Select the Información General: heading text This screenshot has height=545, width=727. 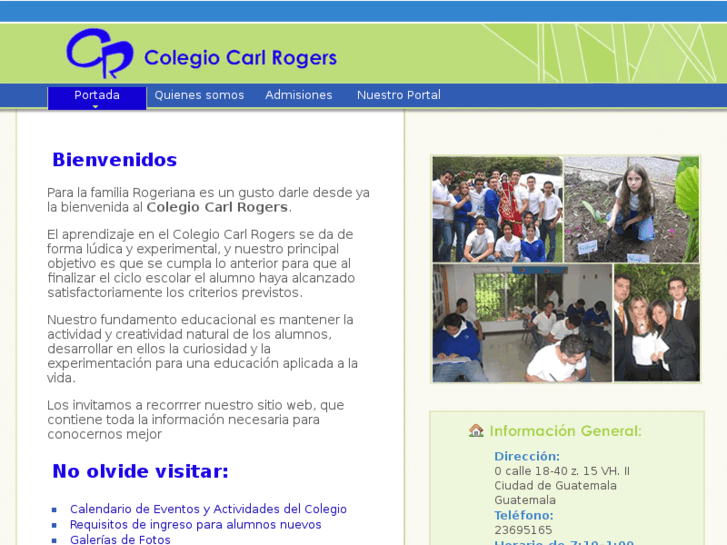(x=566, y=431)
